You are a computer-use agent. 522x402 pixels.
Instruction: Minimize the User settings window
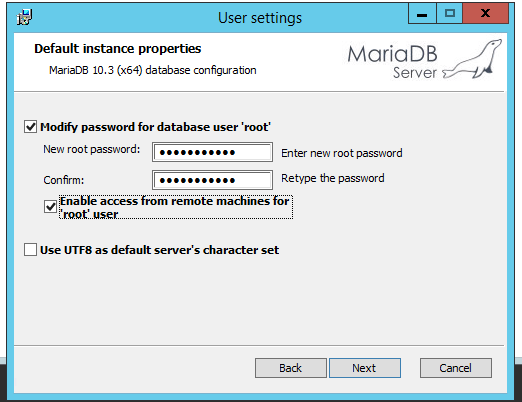click(x=422, y=14)
